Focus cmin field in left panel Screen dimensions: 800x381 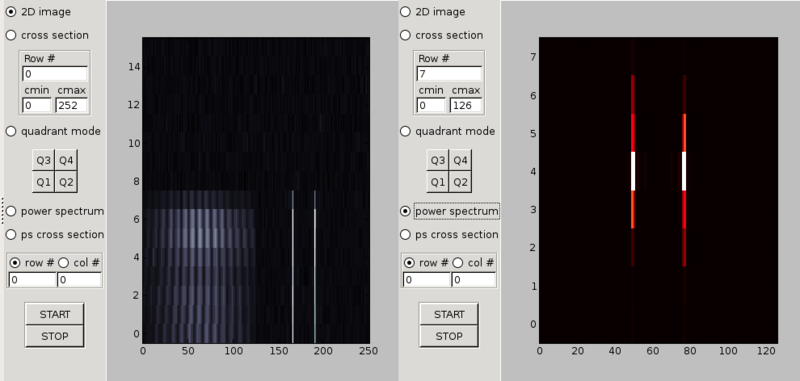pos(37,106)
